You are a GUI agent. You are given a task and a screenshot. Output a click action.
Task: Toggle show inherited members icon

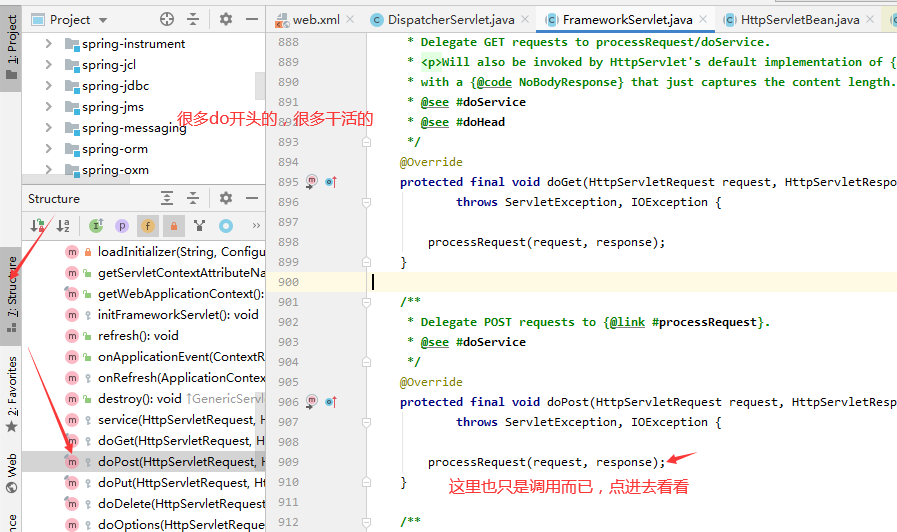(x=96, y=226)
